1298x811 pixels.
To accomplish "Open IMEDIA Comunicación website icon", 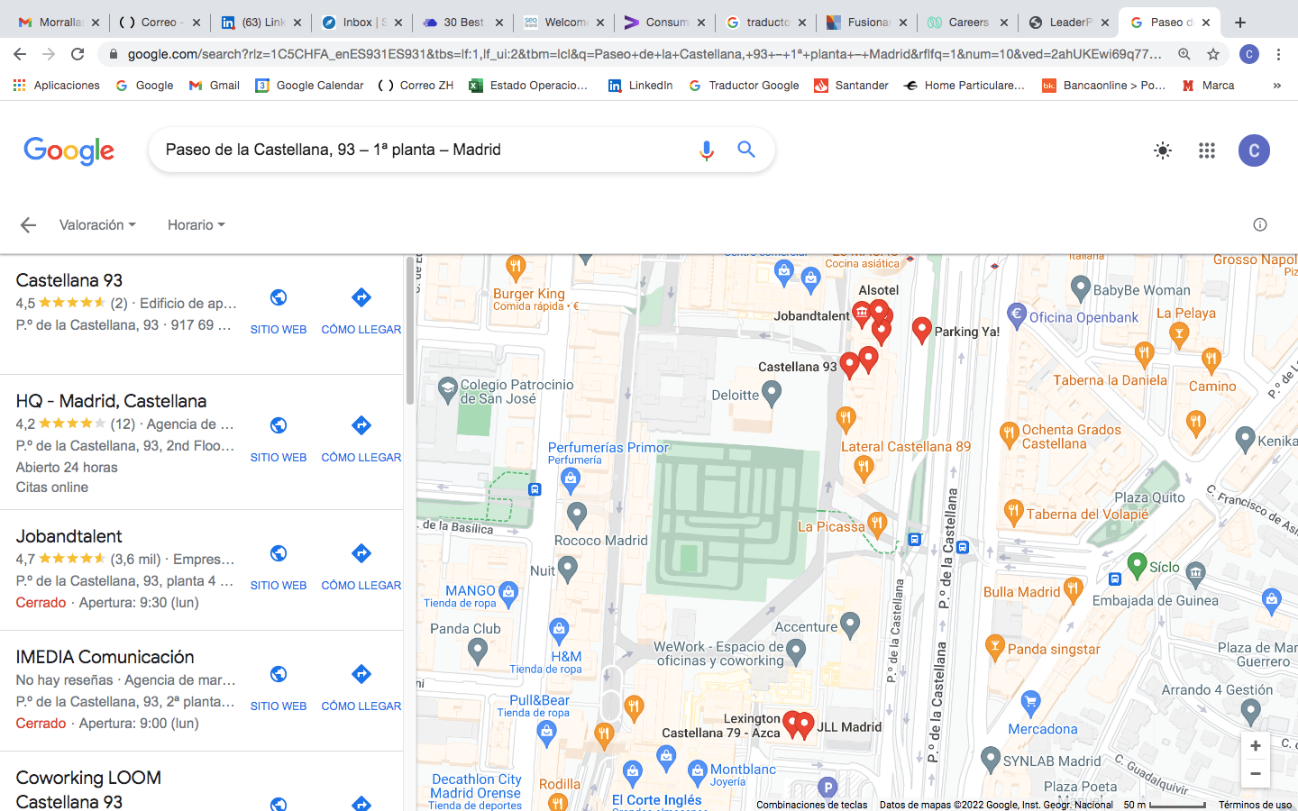I will 278,674.
